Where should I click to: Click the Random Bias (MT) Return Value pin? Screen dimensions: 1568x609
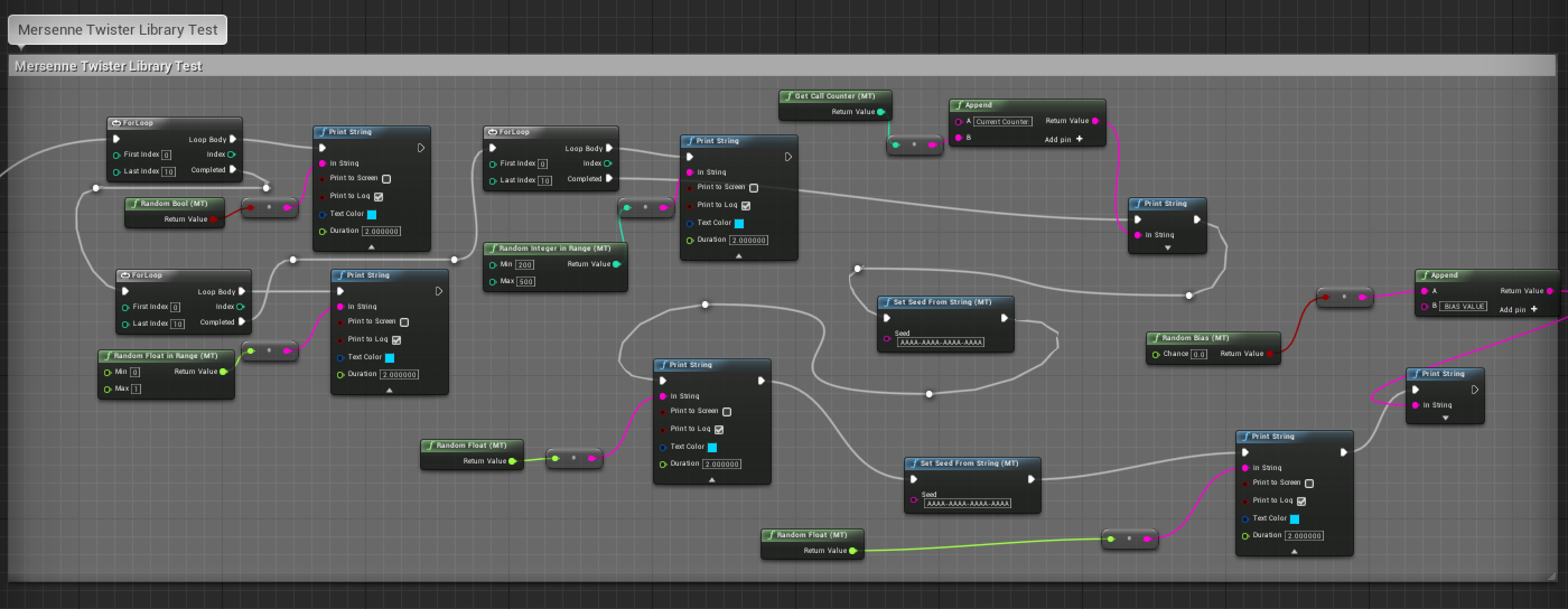tap(1270, 353)
